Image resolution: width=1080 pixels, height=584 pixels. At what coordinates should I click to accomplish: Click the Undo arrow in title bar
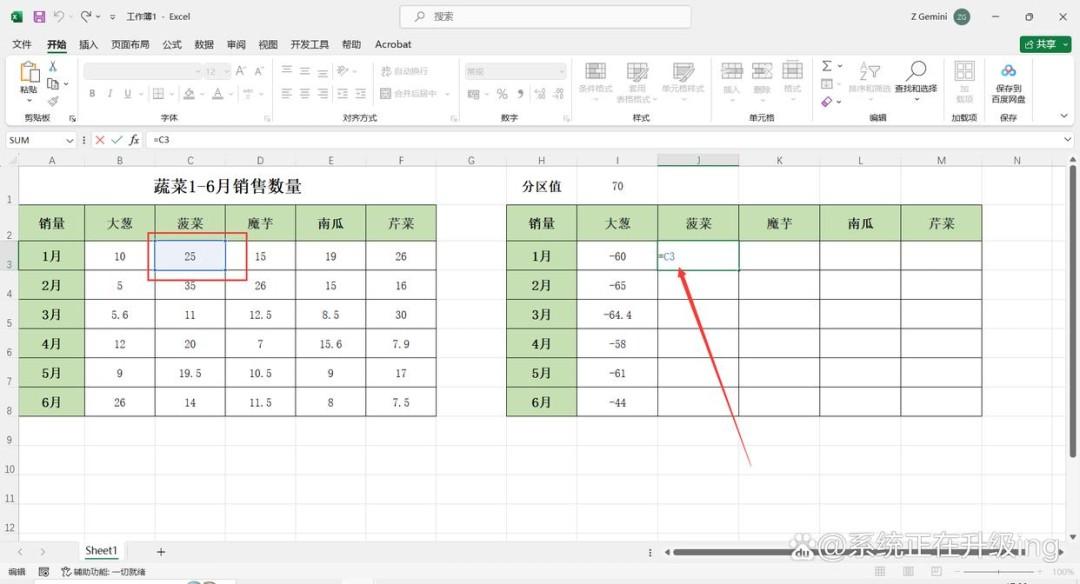[x=59, y=16]
